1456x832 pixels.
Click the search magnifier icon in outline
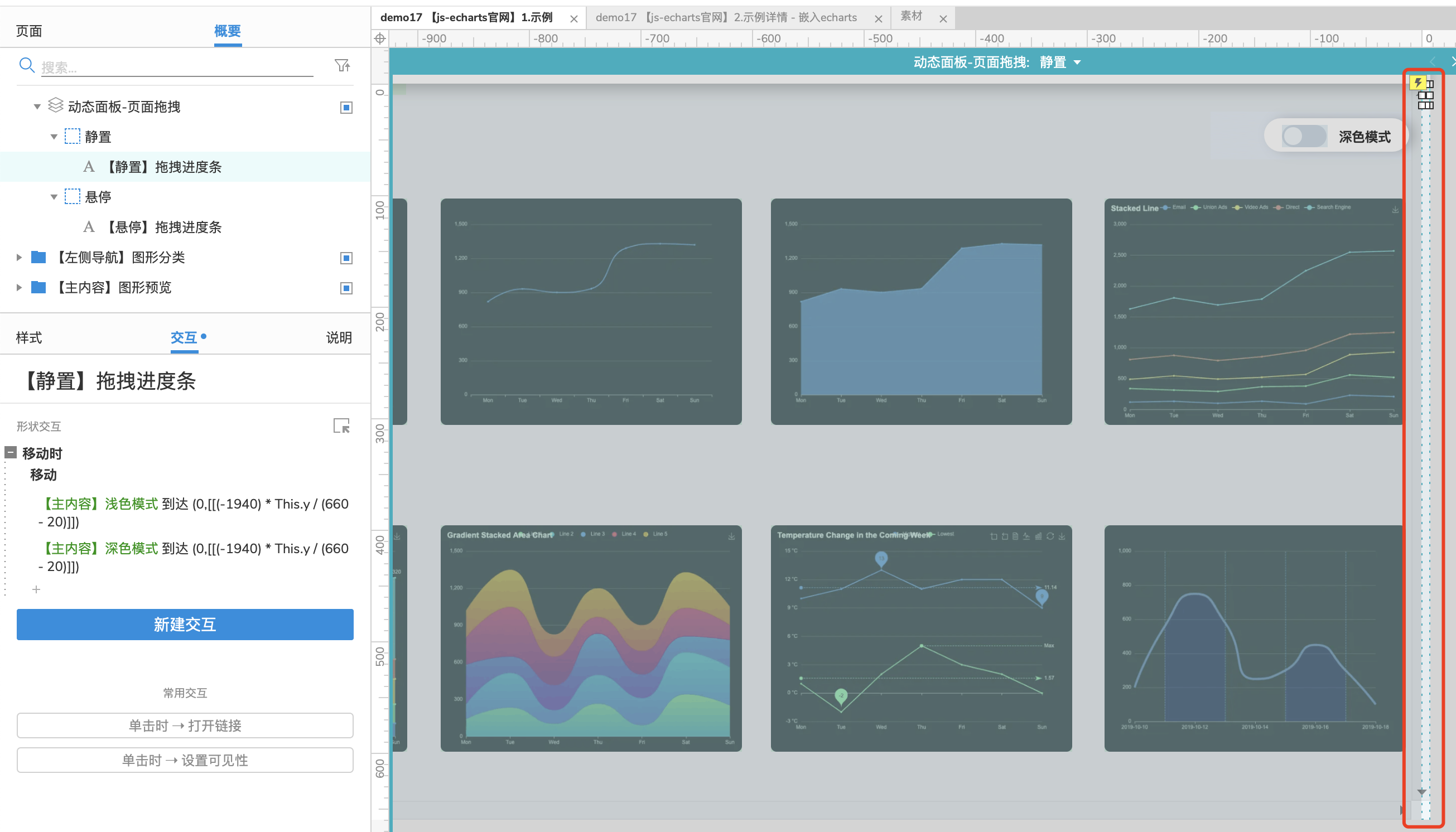point(26,65)
